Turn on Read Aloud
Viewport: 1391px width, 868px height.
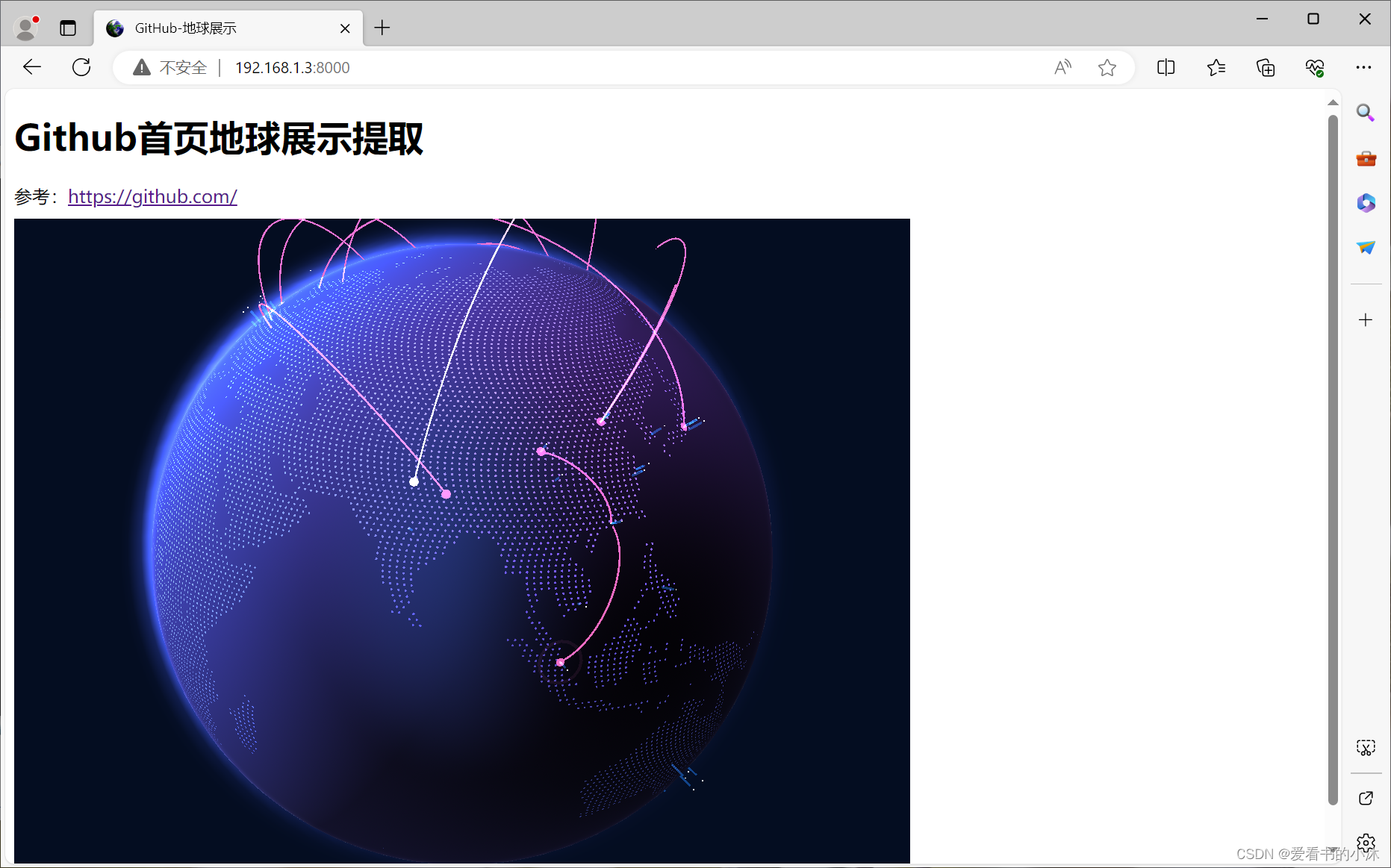tap(1062, 68)
